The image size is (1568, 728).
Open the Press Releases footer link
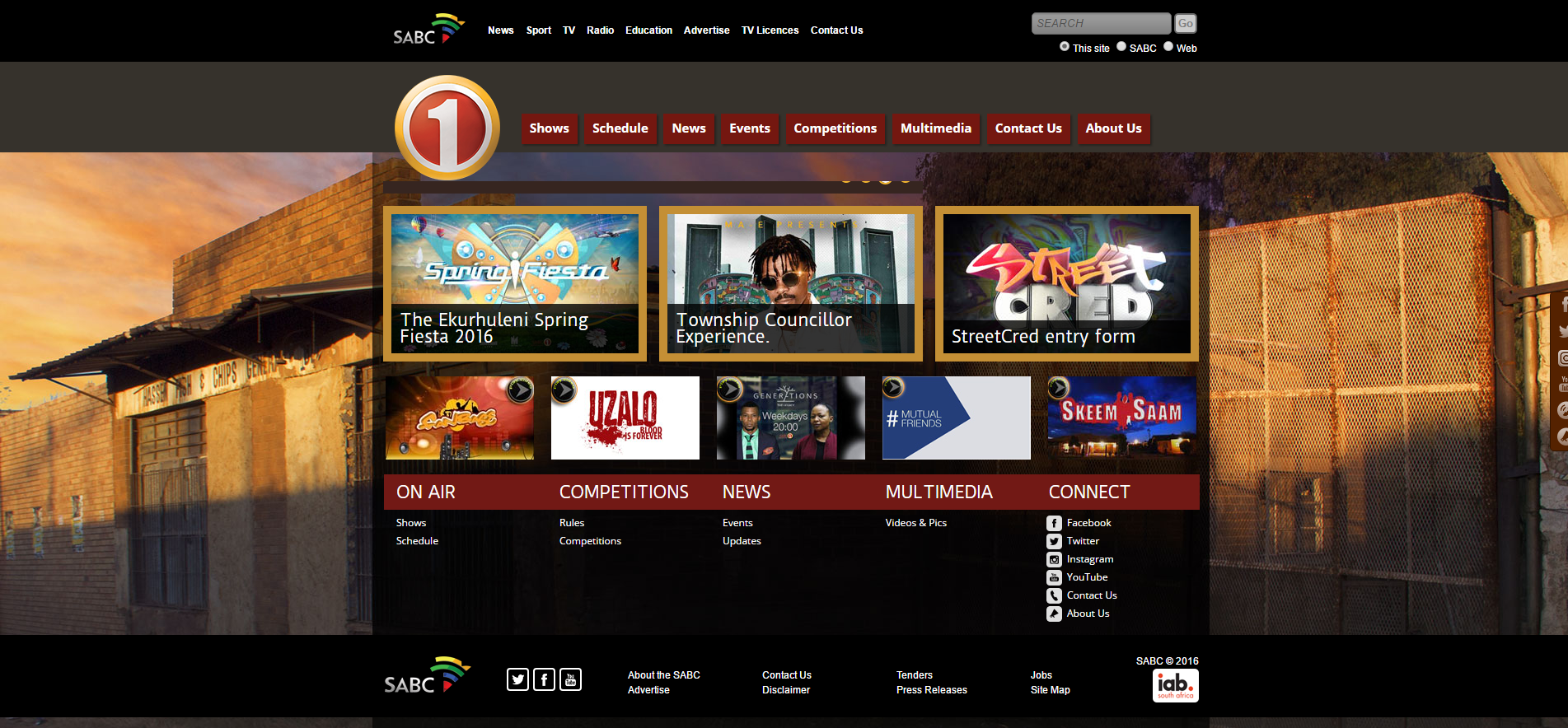(x=931, y=690)
